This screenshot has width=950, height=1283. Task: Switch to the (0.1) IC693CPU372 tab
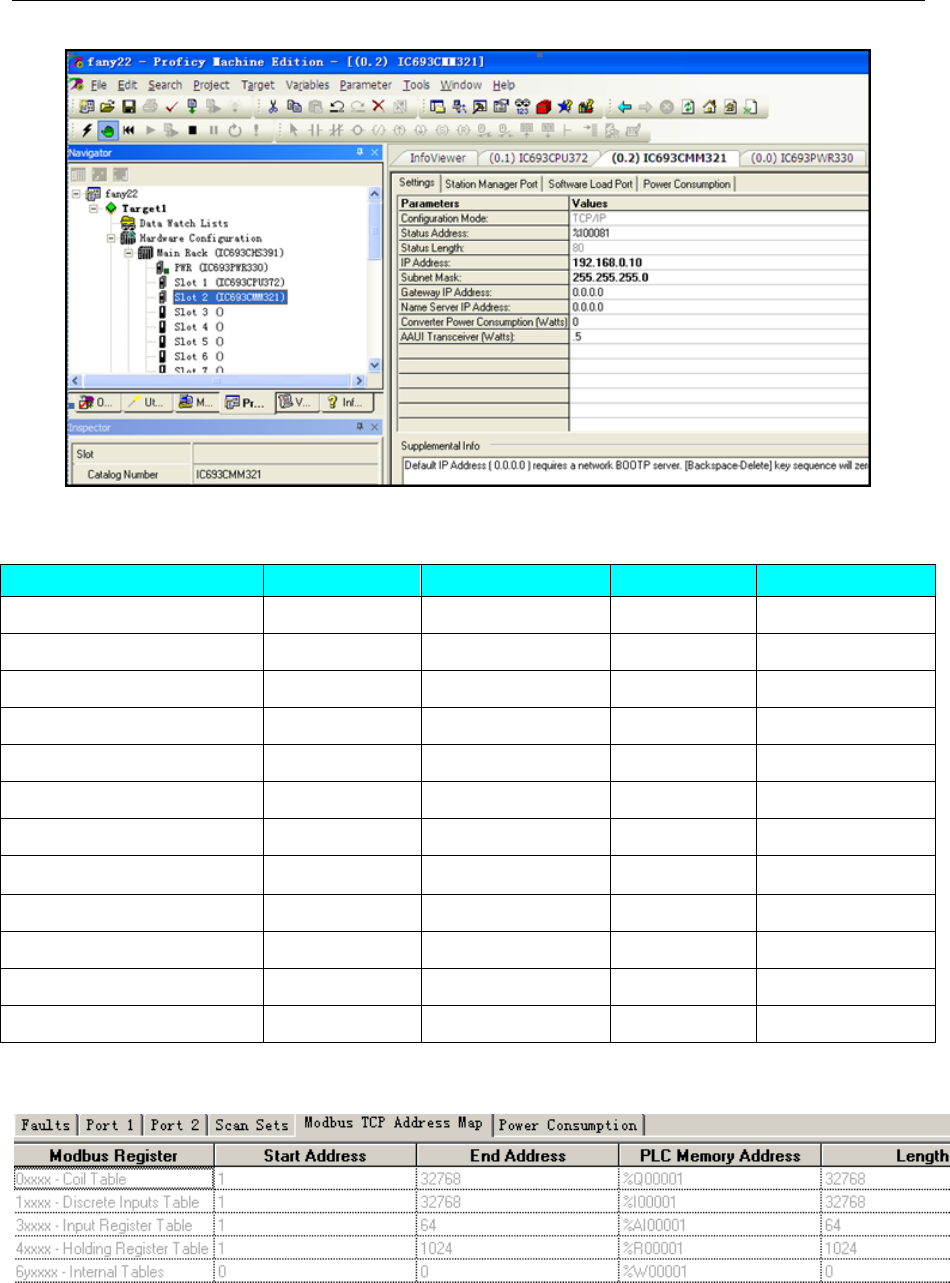click(x=537, y=157)
